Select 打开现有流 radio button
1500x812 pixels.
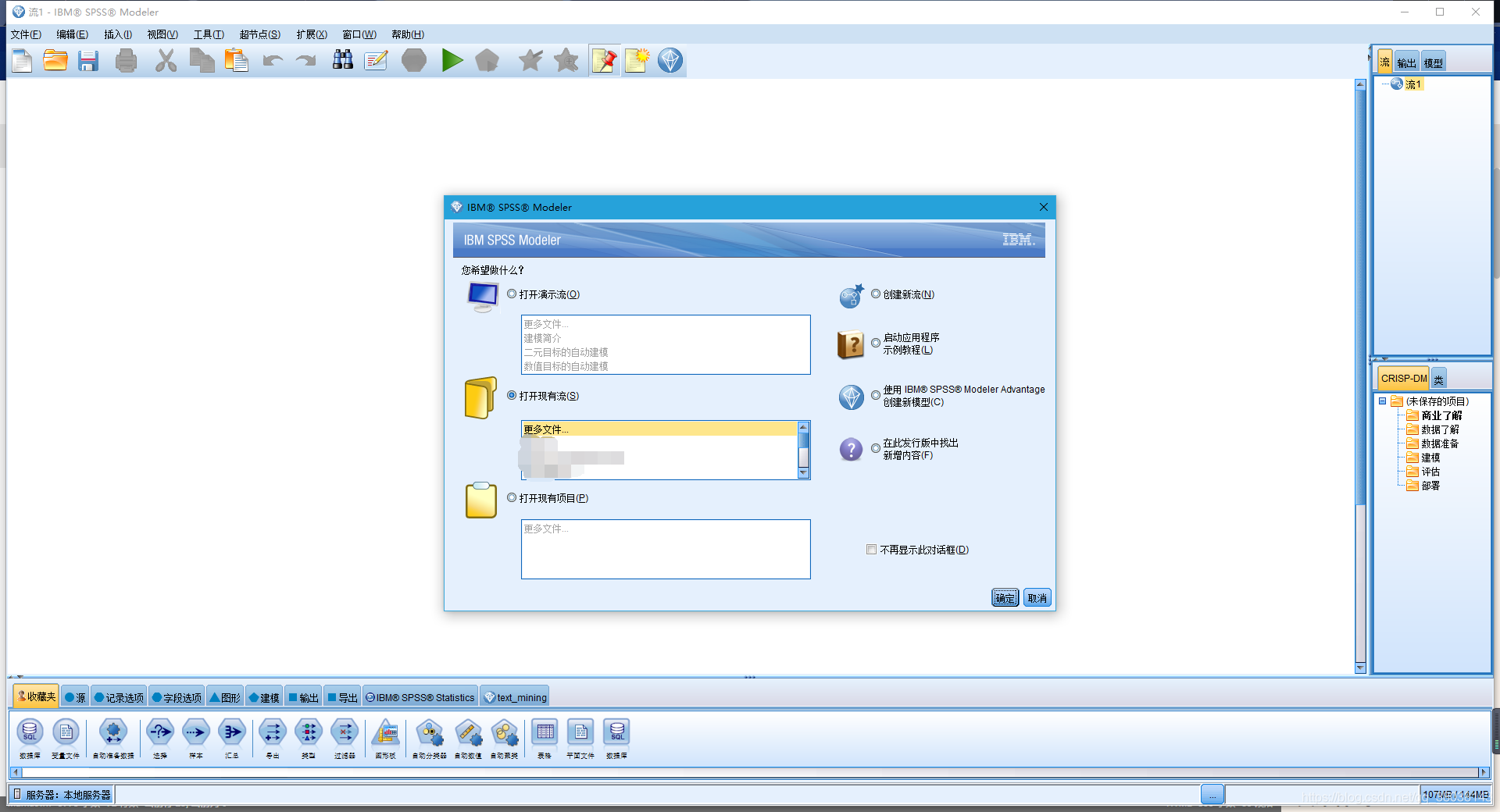pos(512,396)
